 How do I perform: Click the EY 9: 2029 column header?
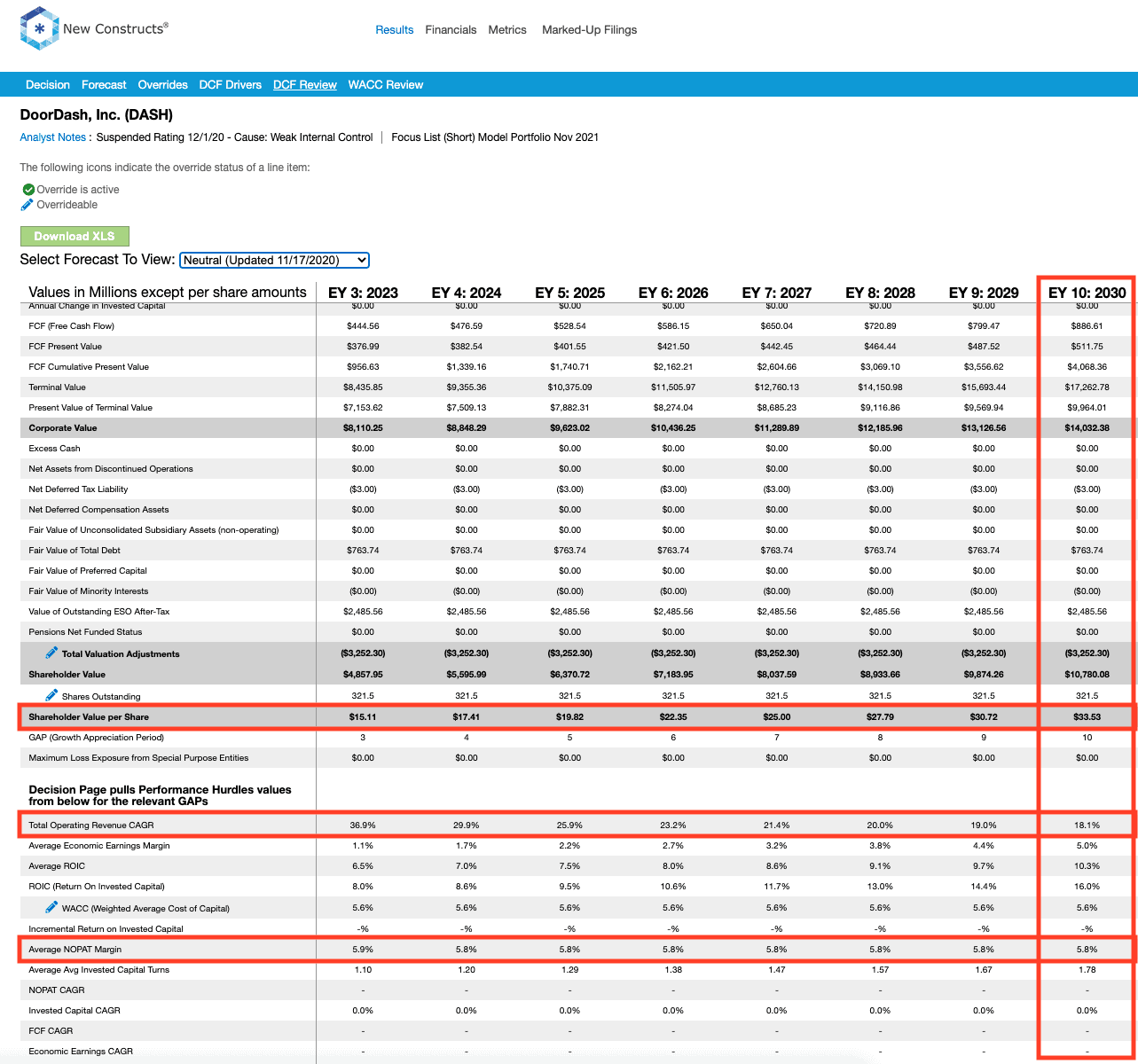[x=984, y=293]
